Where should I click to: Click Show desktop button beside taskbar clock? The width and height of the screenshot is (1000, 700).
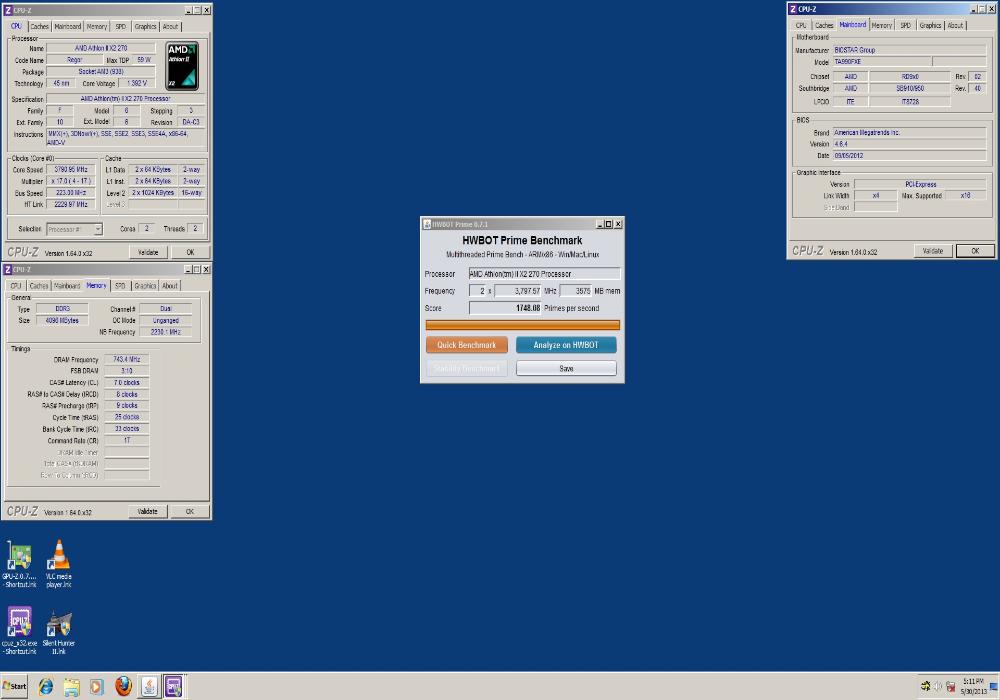994,687
